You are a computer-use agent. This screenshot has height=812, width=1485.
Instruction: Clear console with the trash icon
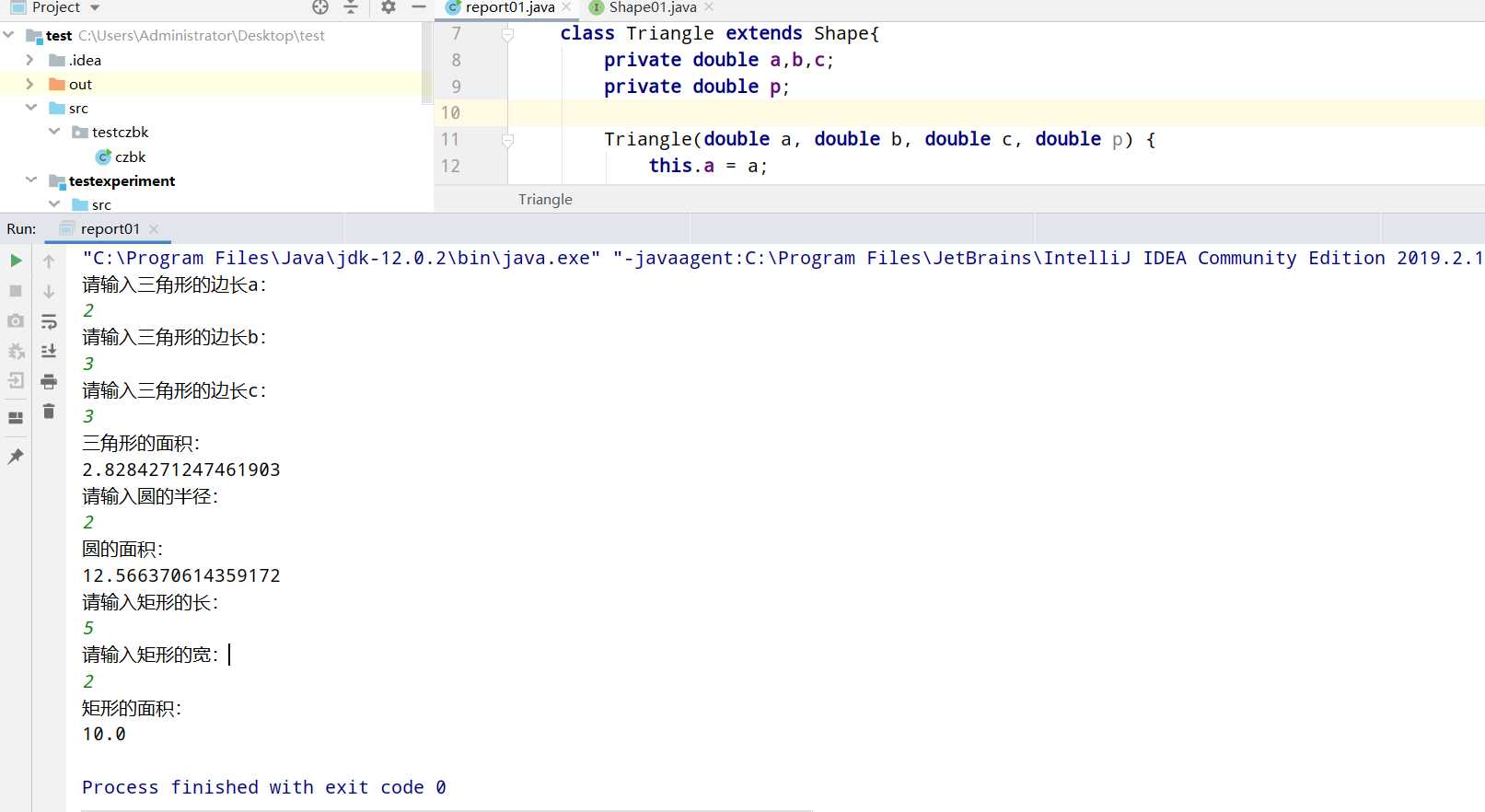pos(49,411)
